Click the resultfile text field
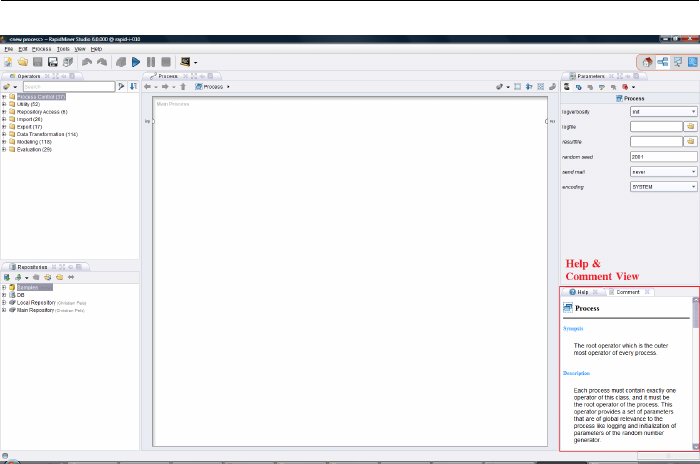The height and width of the screenshot is (464, 700). [x=656, y=142]
